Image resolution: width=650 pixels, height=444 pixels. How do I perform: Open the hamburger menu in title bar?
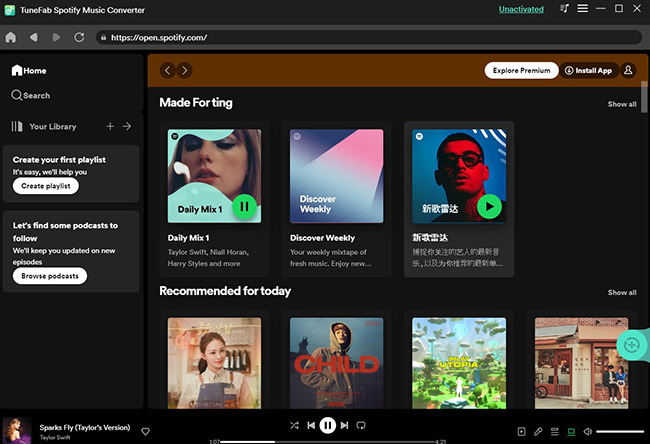point(582,9)
